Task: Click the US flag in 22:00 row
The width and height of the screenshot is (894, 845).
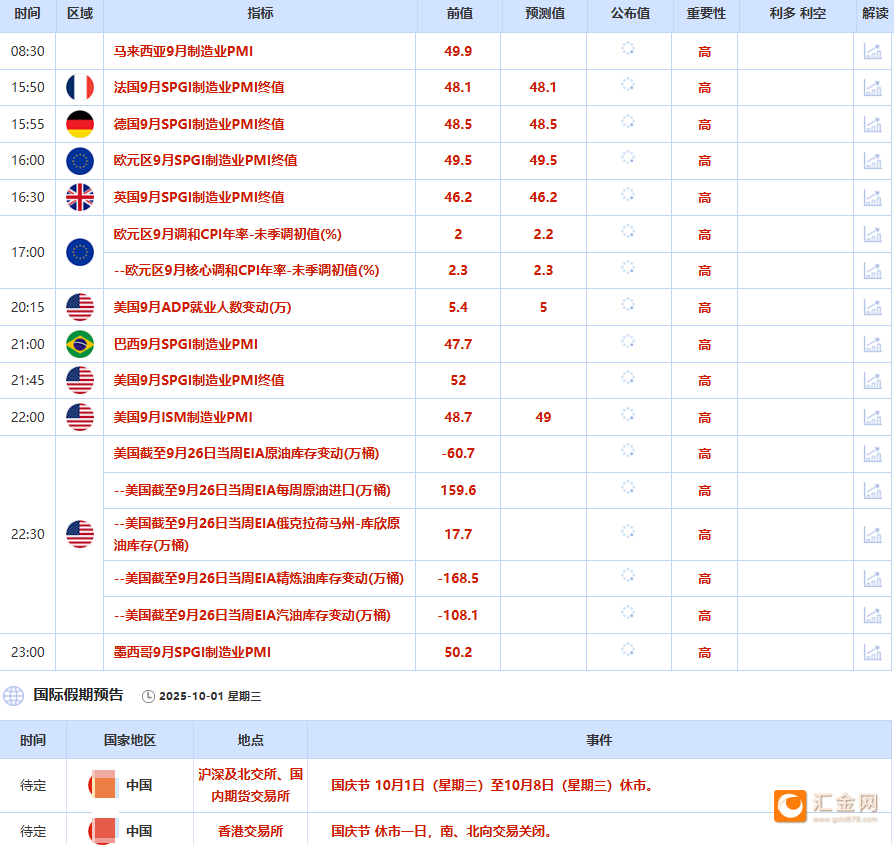Action: click(x=80, y=417)
